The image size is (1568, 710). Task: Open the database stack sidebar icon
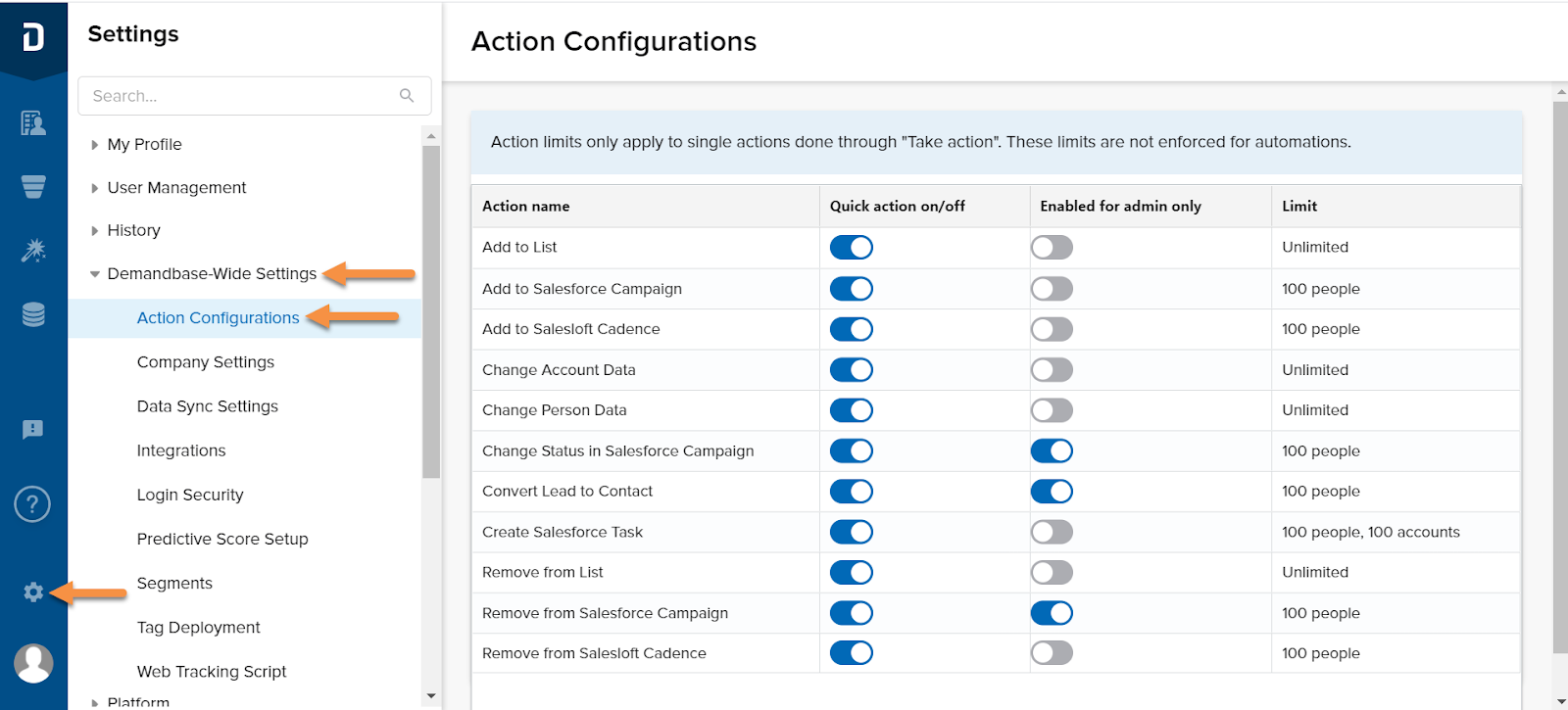click(33, 314)
